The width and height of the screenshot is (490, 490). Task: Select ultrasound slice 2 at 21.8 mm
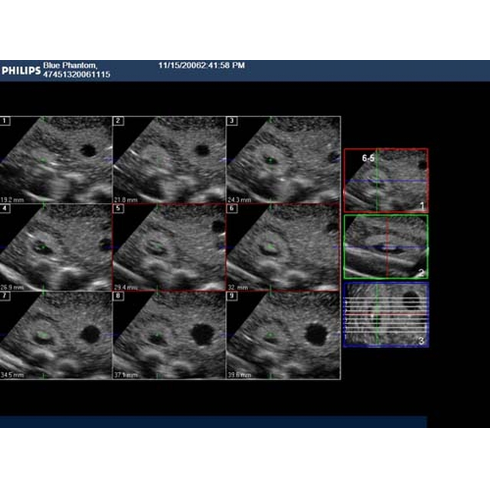[x=169, y=160]
